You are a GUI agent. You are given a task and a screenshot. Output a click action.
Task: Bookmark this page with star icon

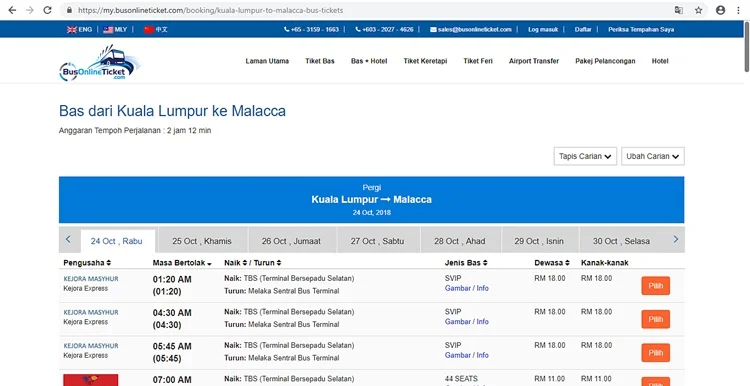pos(699,10)
